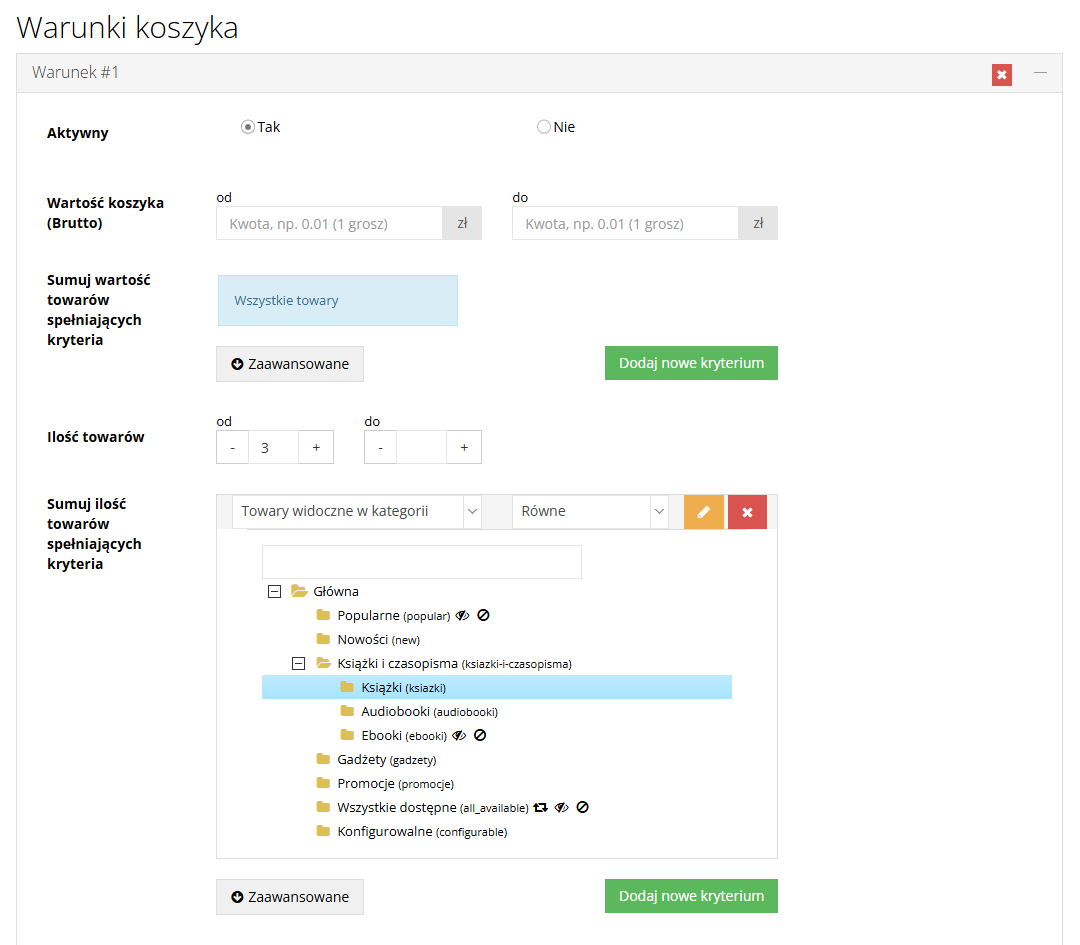Click ban icon next to Wszystkie dostępne
Viewport: 1080px width, 945px height.
coord(582,807)
